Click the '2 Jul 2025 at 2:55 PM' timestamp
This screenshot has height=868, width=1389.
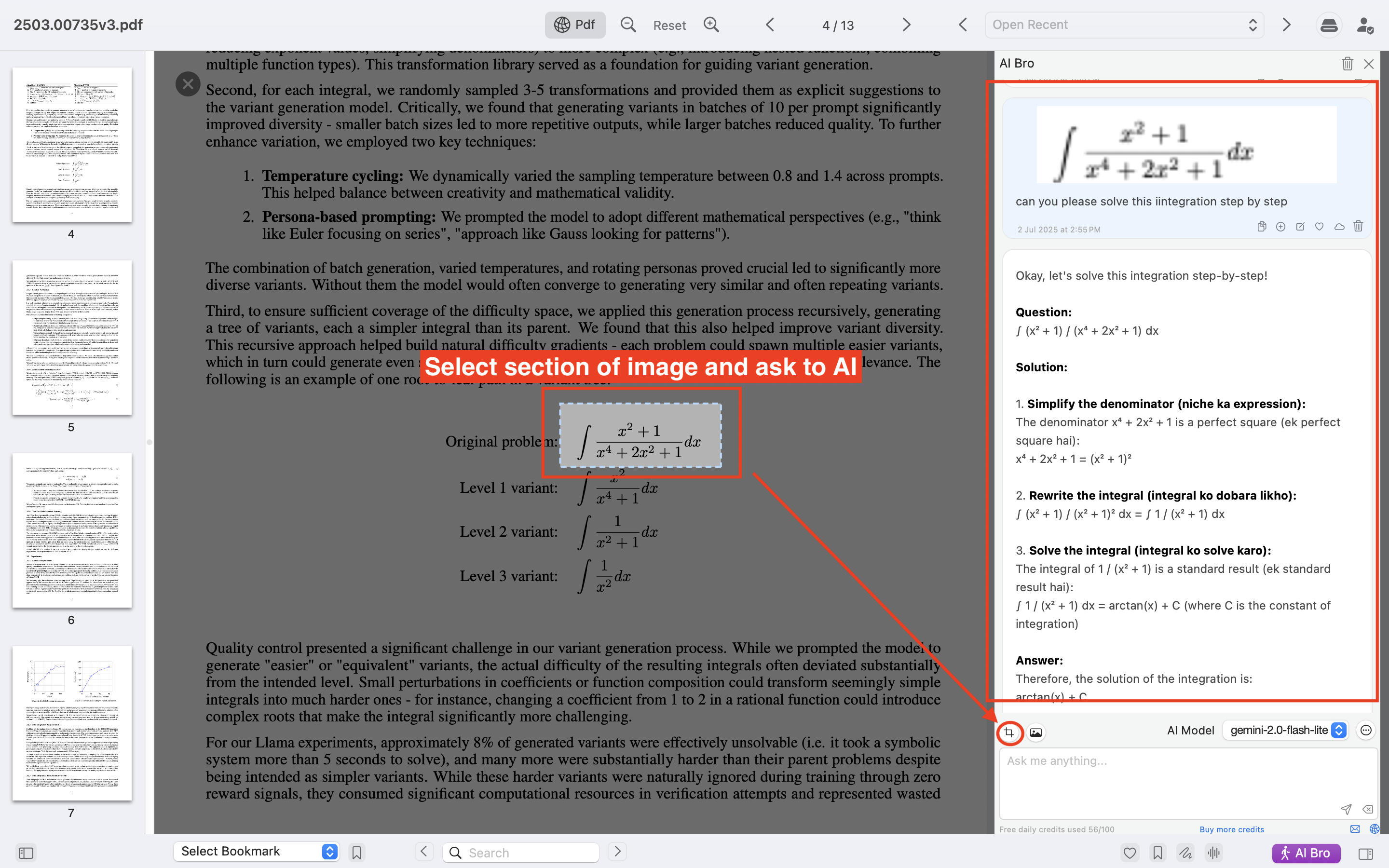(1059, 230)
